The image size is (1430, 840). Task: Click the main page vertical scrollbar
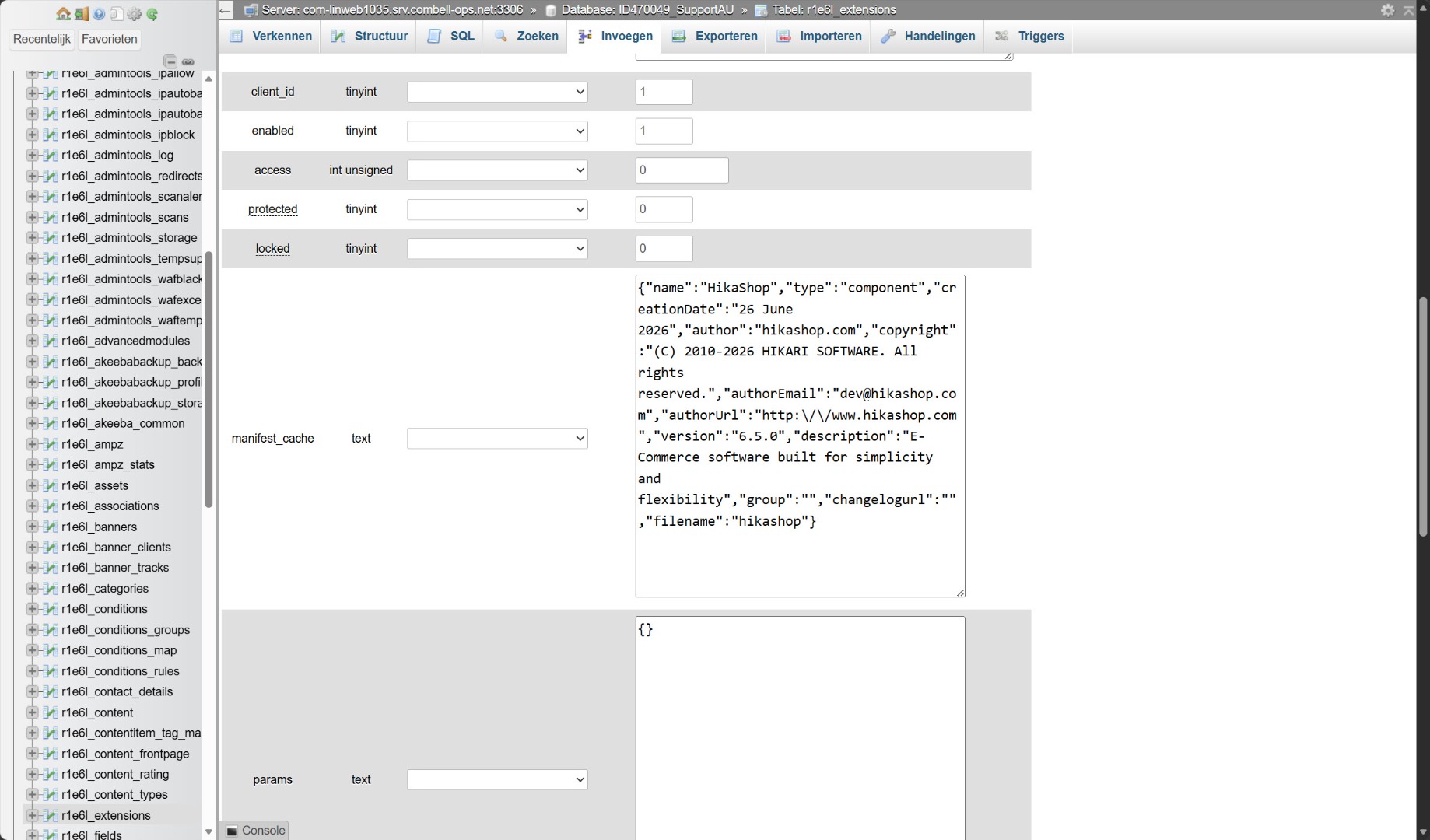1423,417
